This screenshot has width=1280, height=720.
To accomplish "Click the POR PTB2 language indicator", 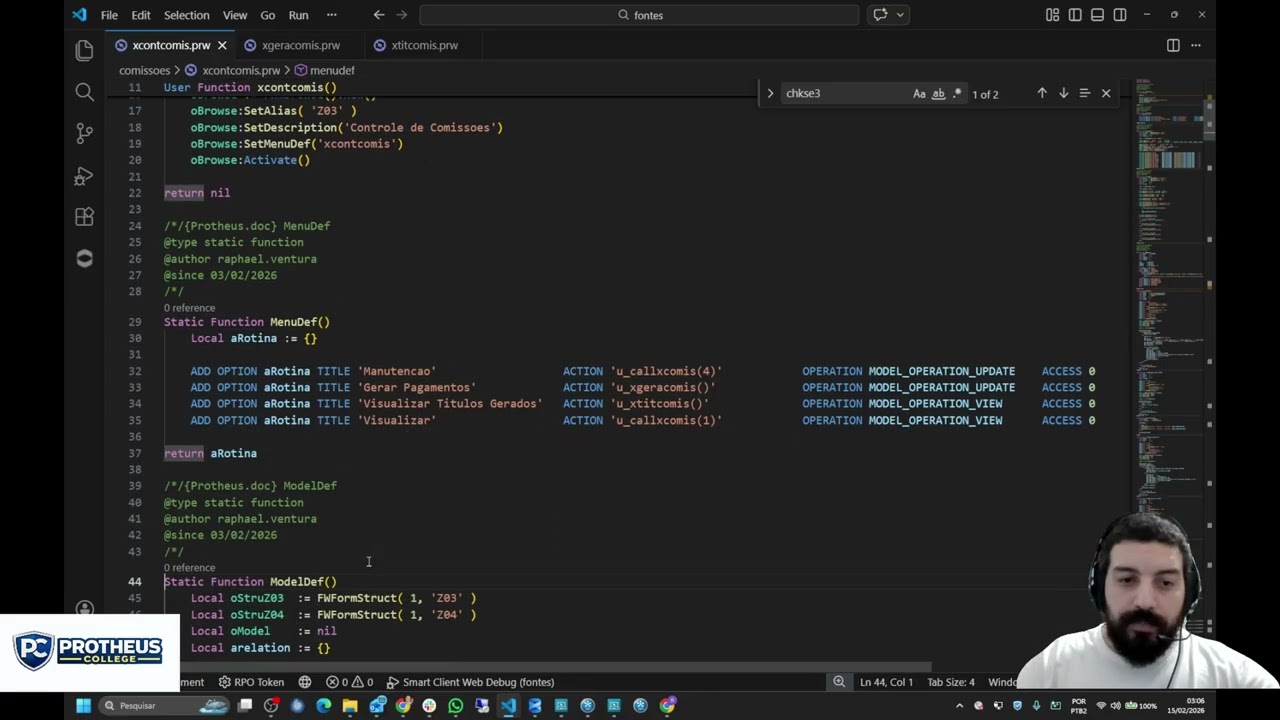I will coord(1078,706).
